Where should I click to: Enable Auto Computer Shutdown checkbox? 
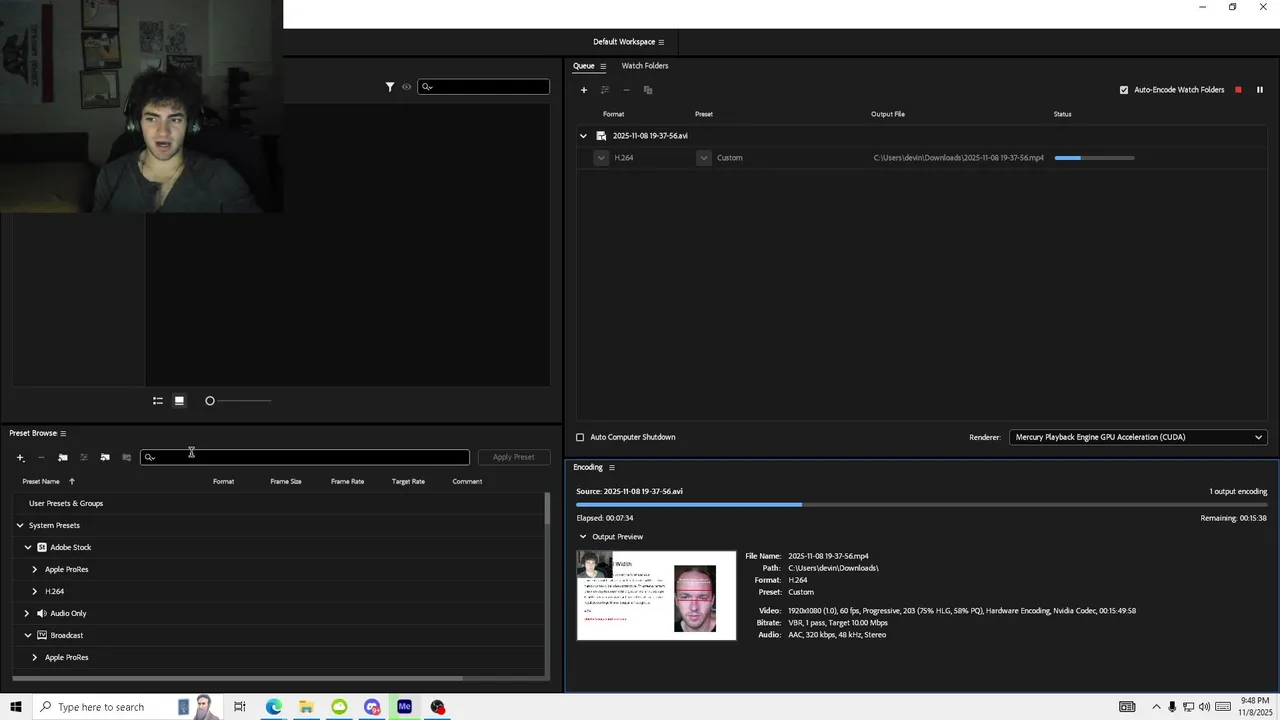pos(580,437)
